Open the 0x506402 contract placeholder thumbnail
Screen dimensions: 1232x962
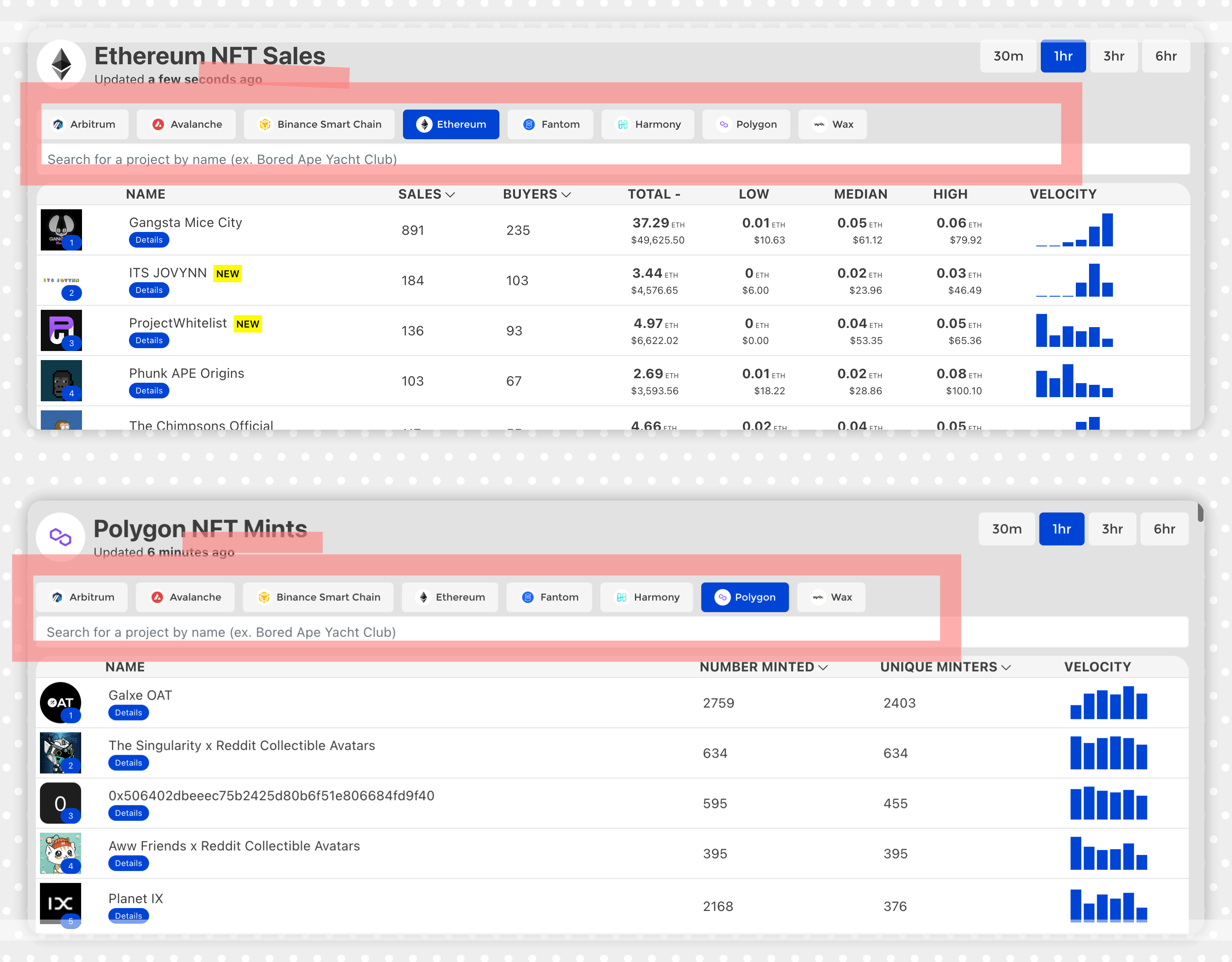(x=60, y=803)
